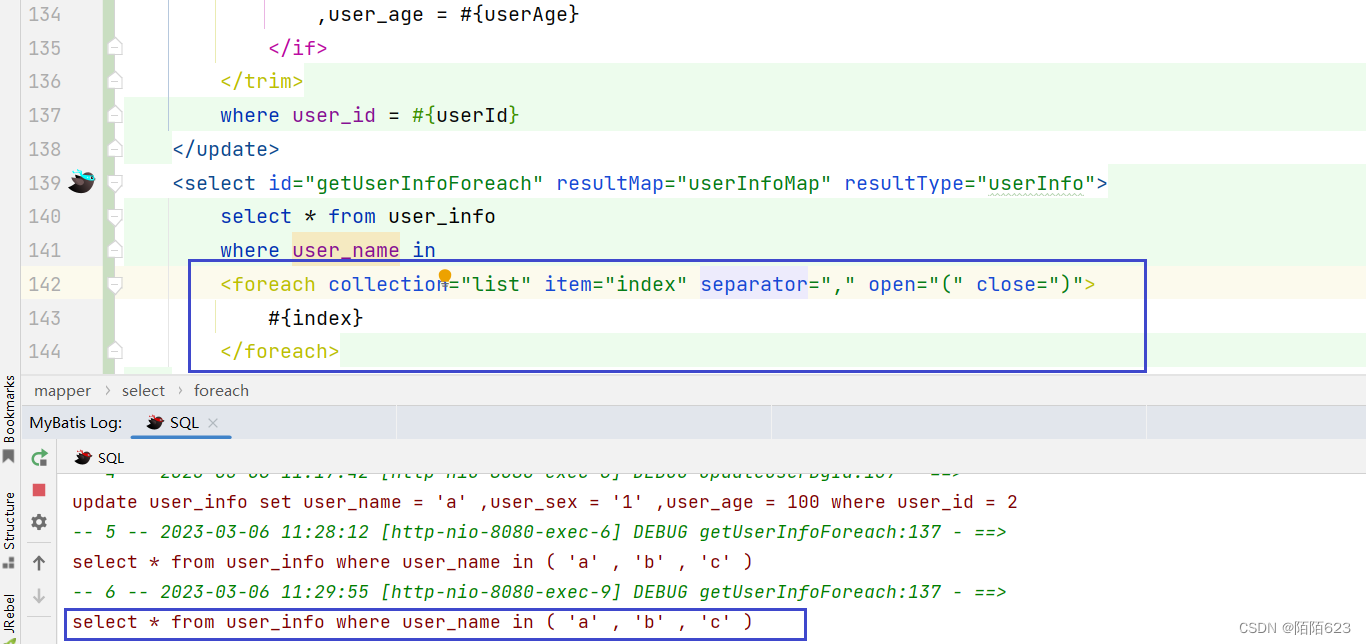The width and height of the screenshot is (1366, 644).
Task: Fold the select element at line 139
Action: [x=114, y=183]
